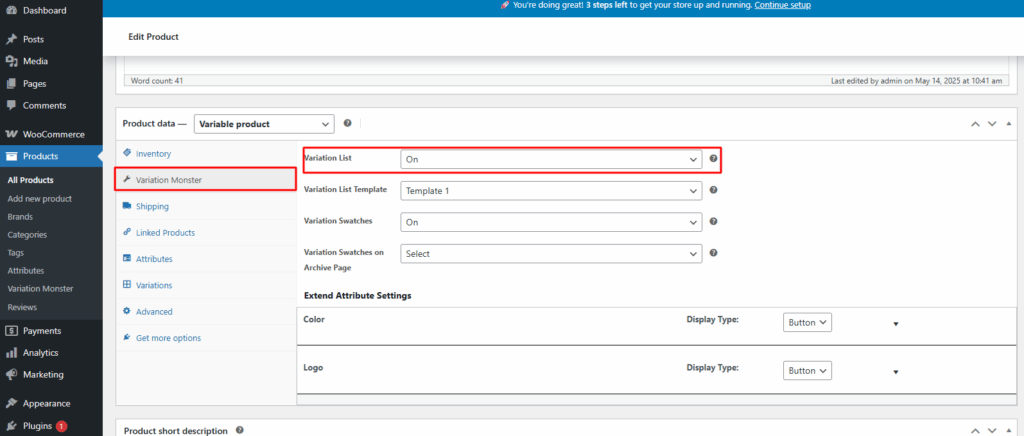This screenshot has width=1024, height=436.
Task: Open Attributes link in Products submenu
Action: [25, 270]
